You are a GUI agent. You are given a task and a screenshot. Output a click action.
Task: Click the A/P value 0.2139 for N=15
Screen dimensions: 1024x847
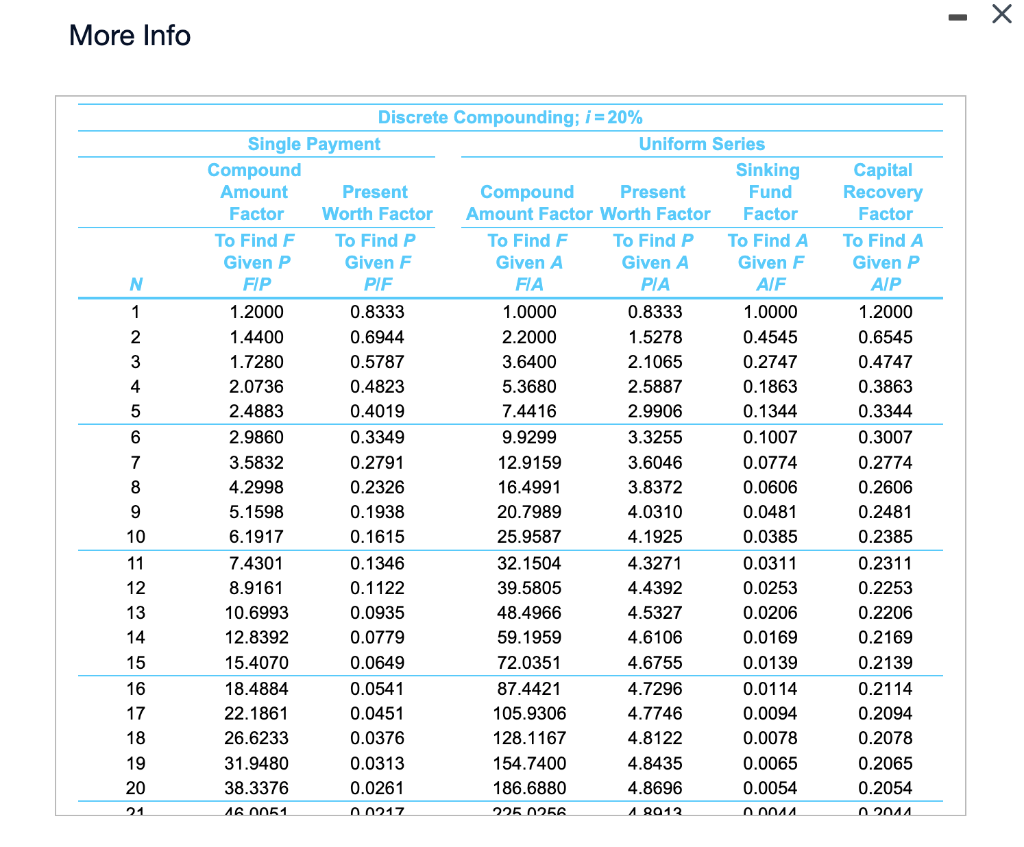[886, 663]
